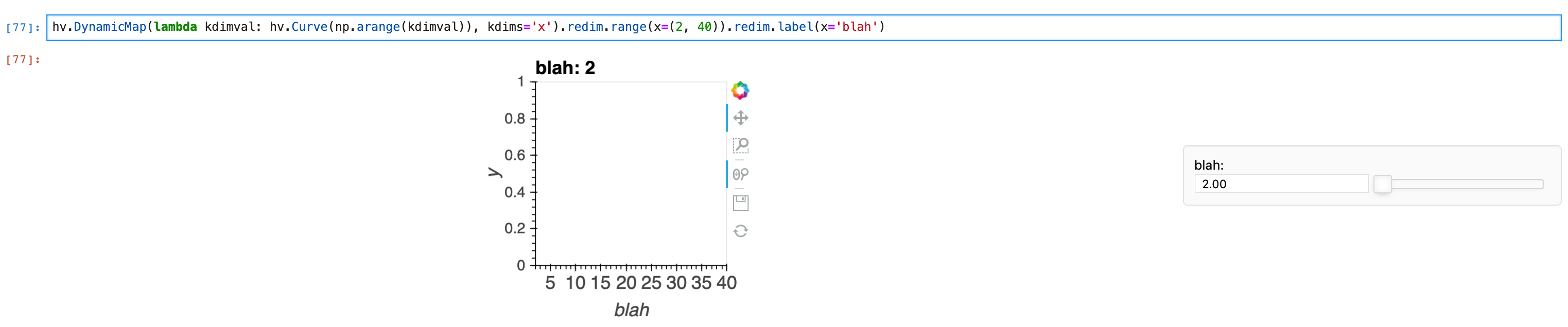The height and width of the screenshot is (327, 1568).
Task: Click the 2.00 value input field
Action: (1281, 183)
